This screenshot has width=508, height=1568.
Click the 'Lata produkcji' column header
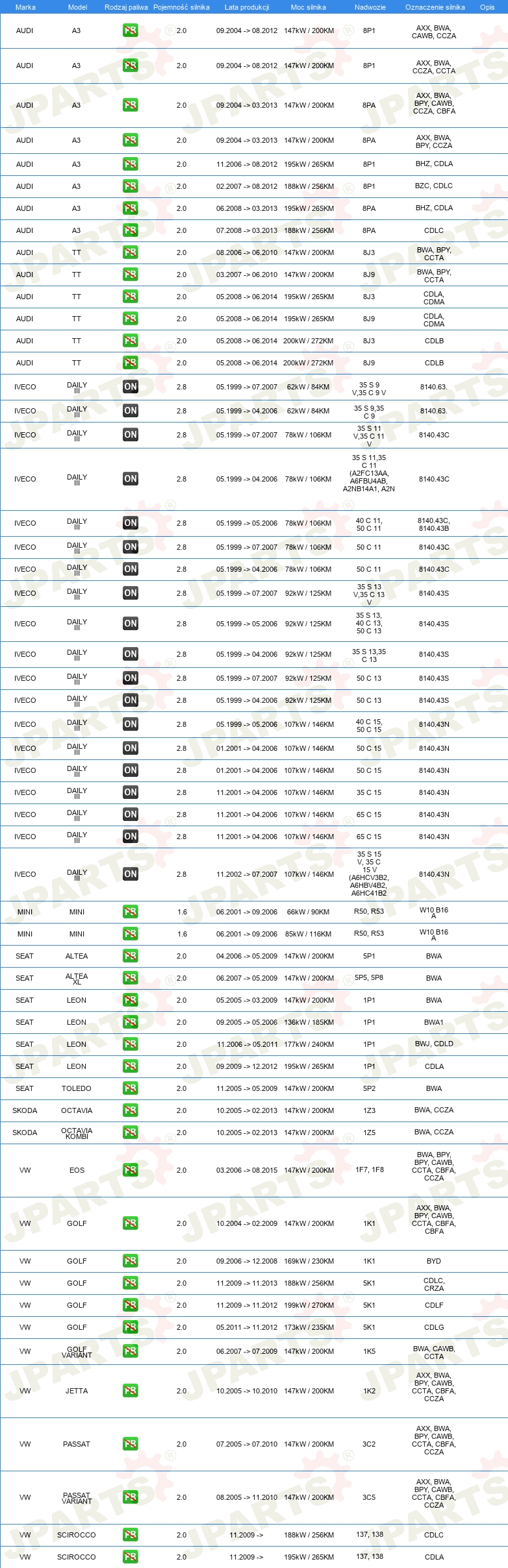247,7
